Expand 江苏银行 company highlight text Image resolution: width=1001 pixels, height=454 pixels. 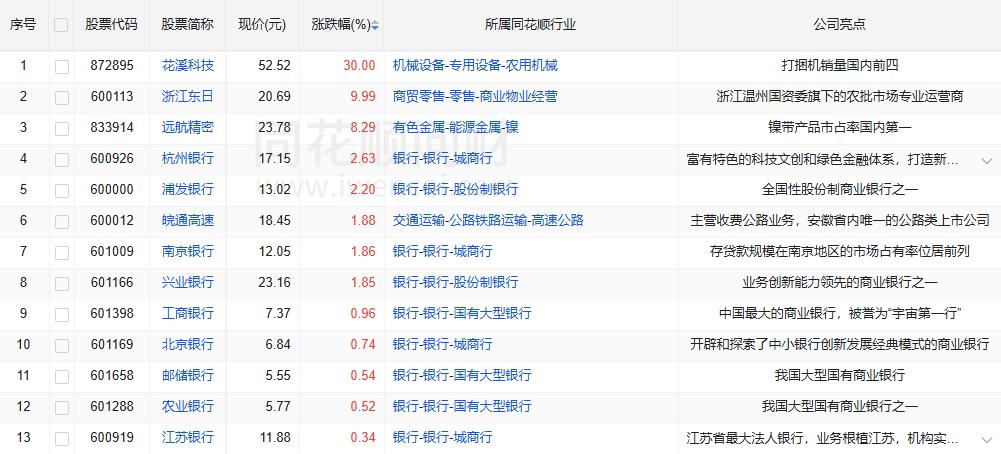click(986, 439)
